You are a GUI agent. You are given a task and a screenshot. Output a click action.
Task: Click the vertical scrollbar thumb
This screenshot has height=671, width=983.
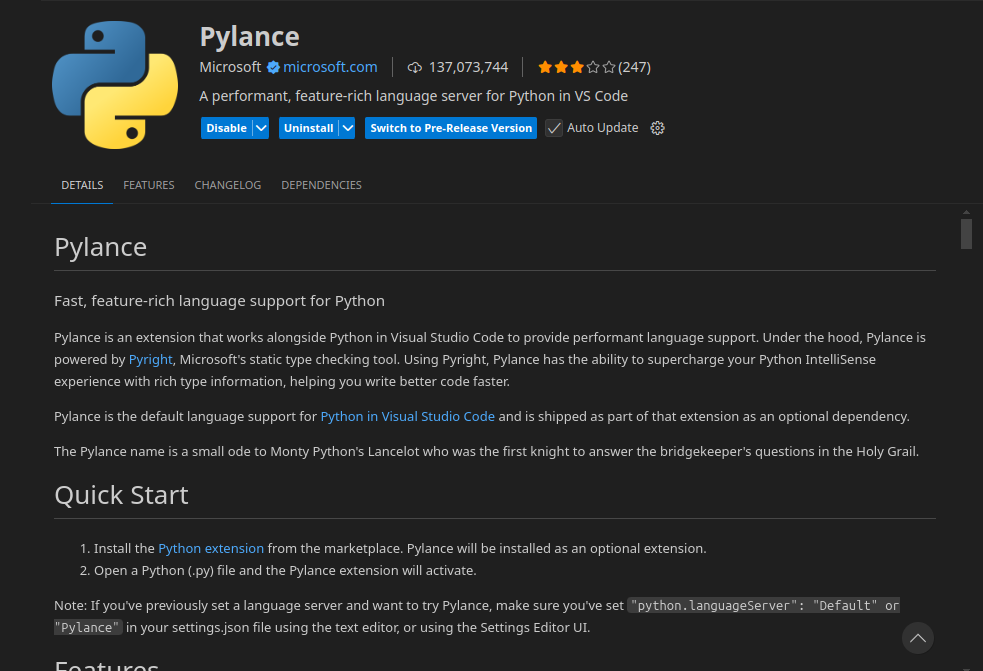click(966, 233)
